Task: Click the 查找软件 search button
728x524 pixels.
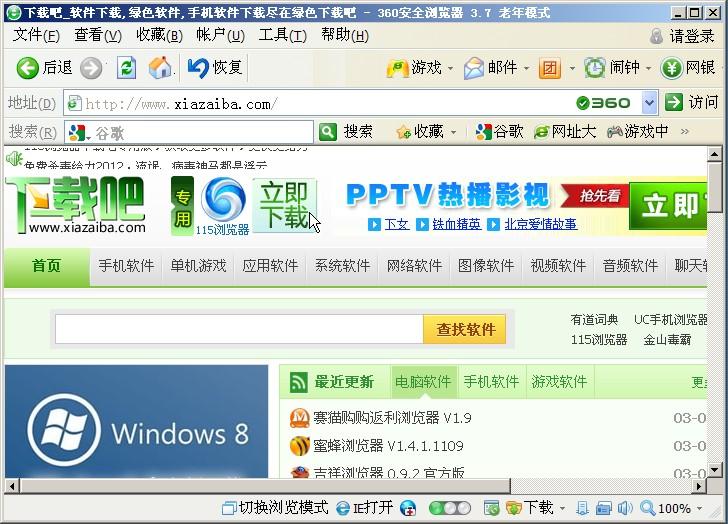Action: [x=465, y=330]
